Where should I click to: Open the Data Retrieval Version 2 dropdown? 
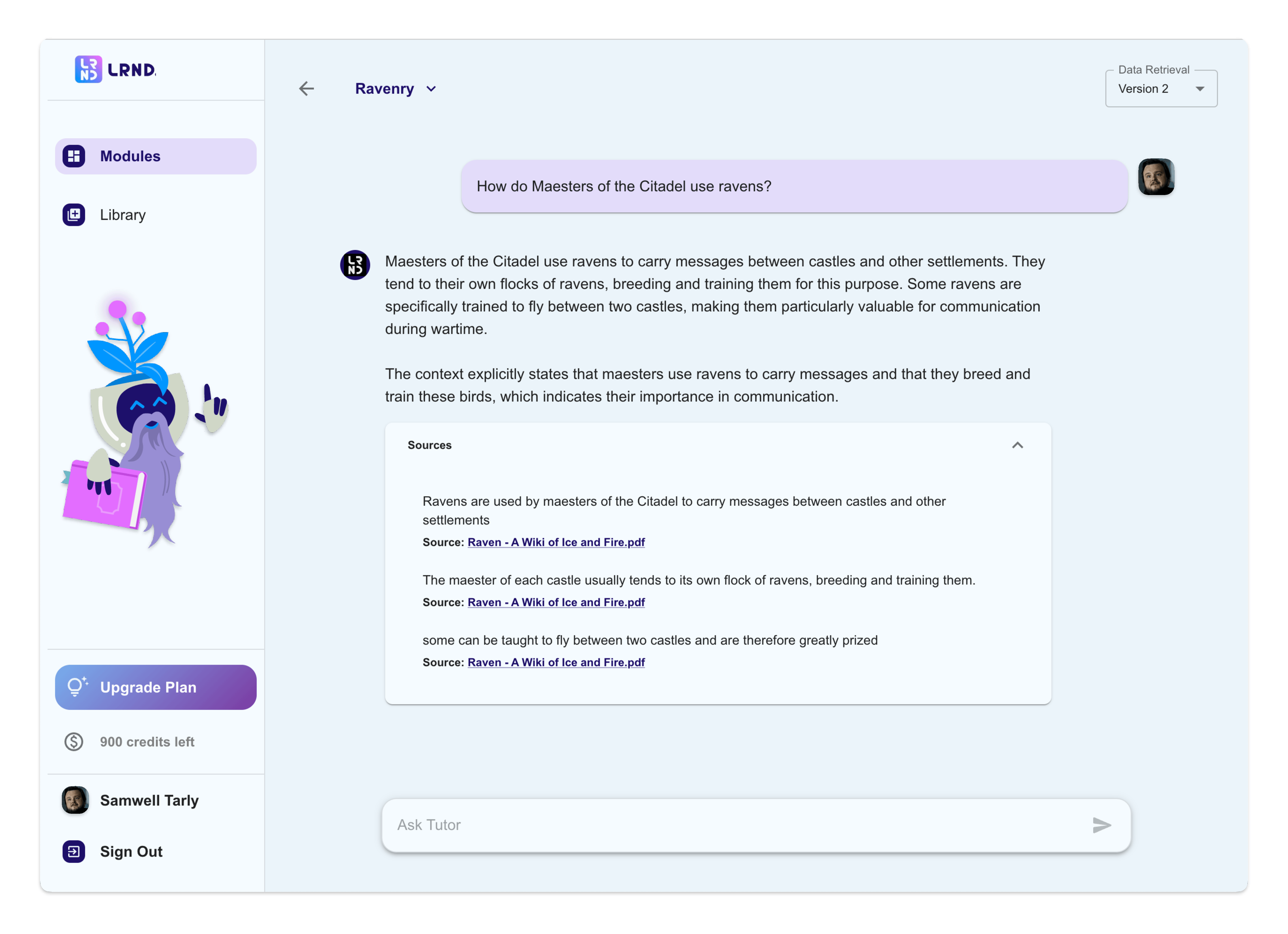pos(1161,89)
